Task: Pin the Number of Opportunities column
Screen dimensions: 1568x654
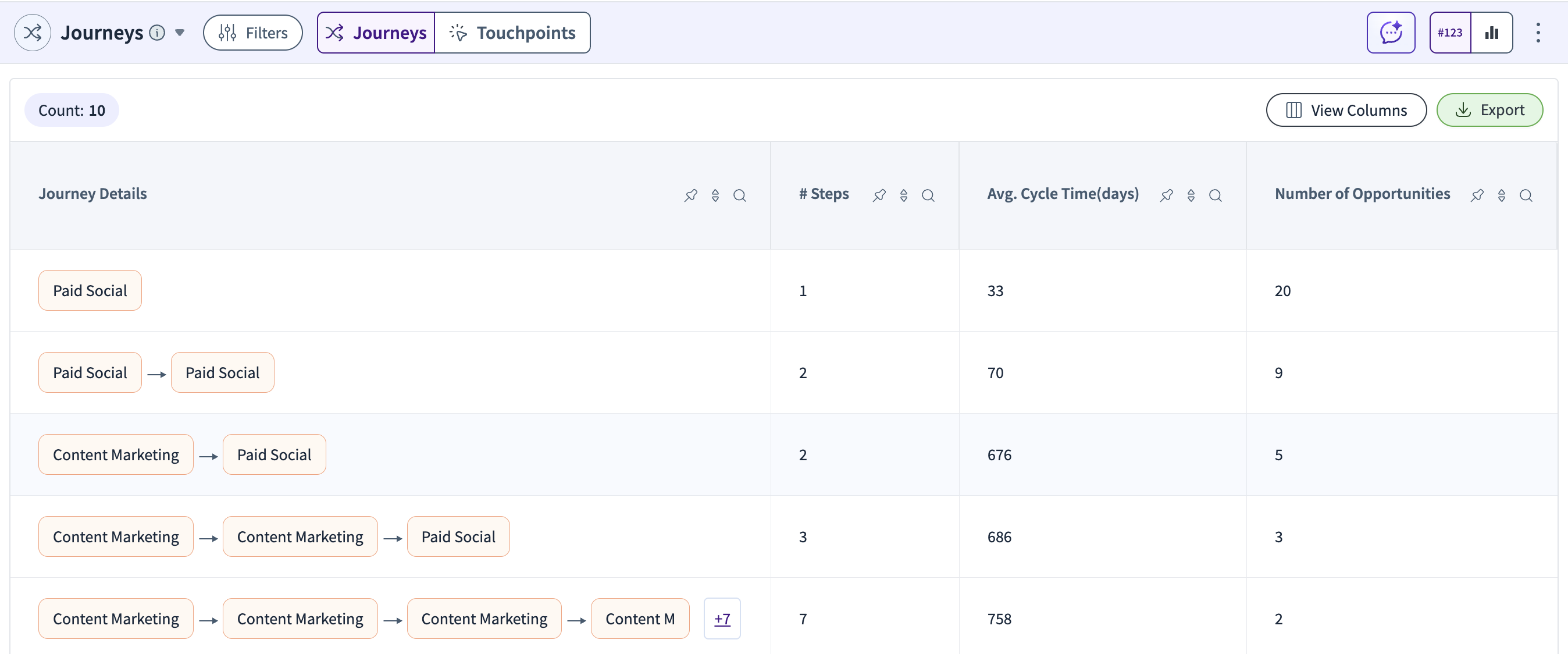Action: [x=1476, y=195]
